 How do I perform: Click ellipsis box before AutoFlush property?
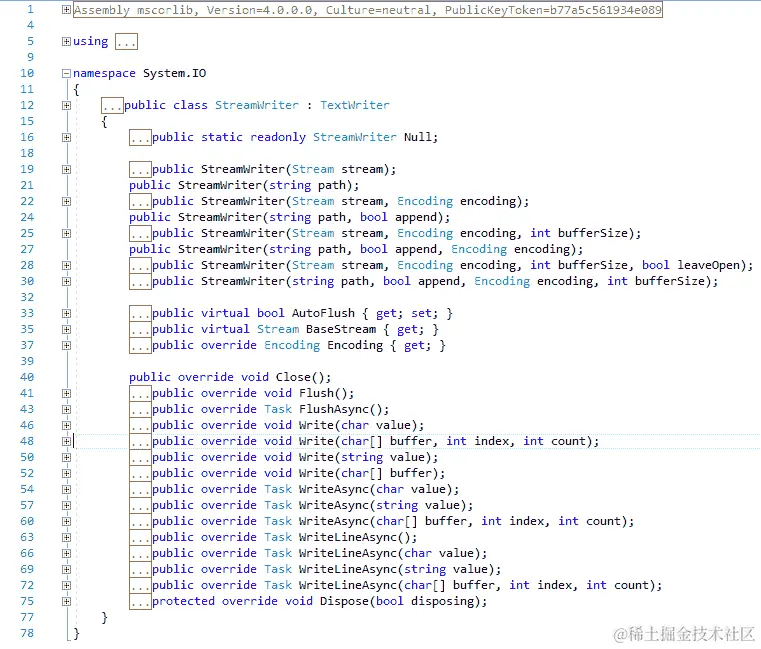[140, 314]
